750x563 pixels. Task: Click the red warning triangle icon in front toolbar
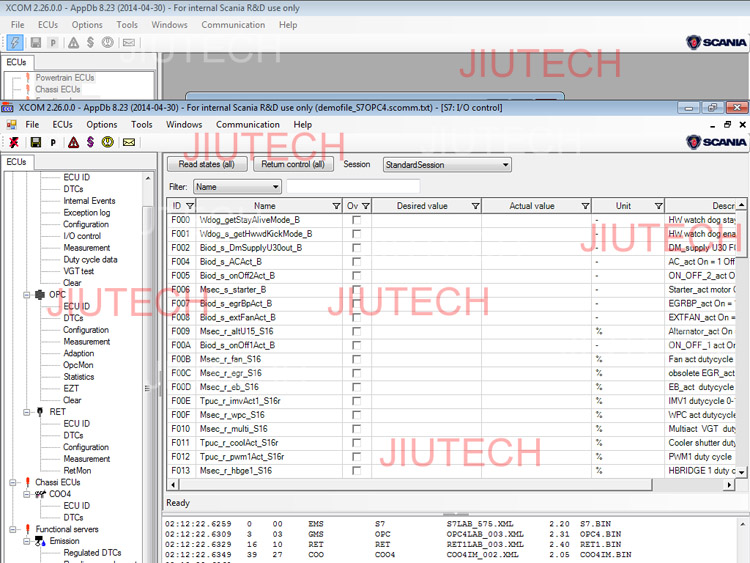tap(73, 142)
